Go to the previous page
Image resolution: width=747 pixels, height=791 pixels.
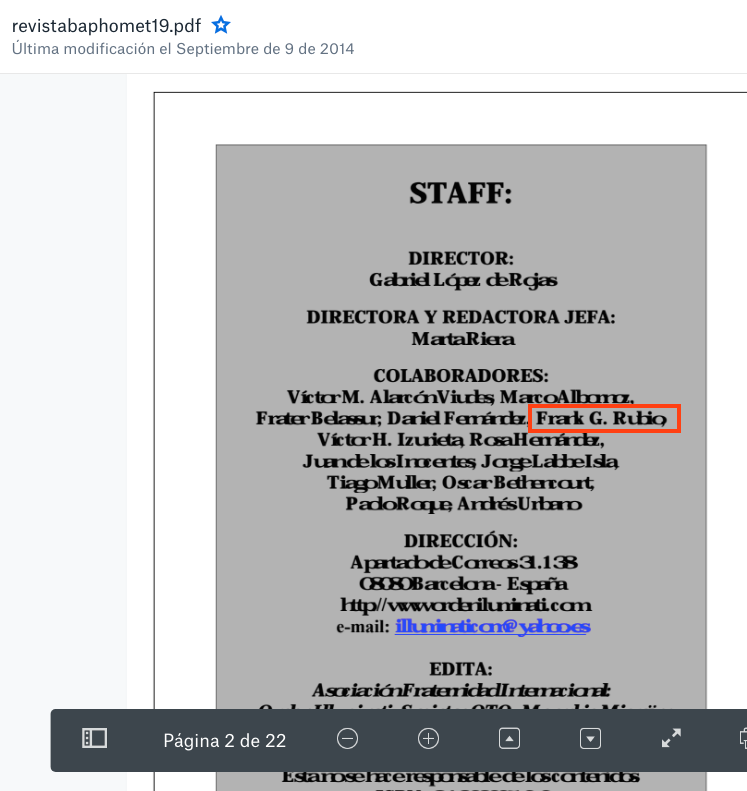point(509,739)
